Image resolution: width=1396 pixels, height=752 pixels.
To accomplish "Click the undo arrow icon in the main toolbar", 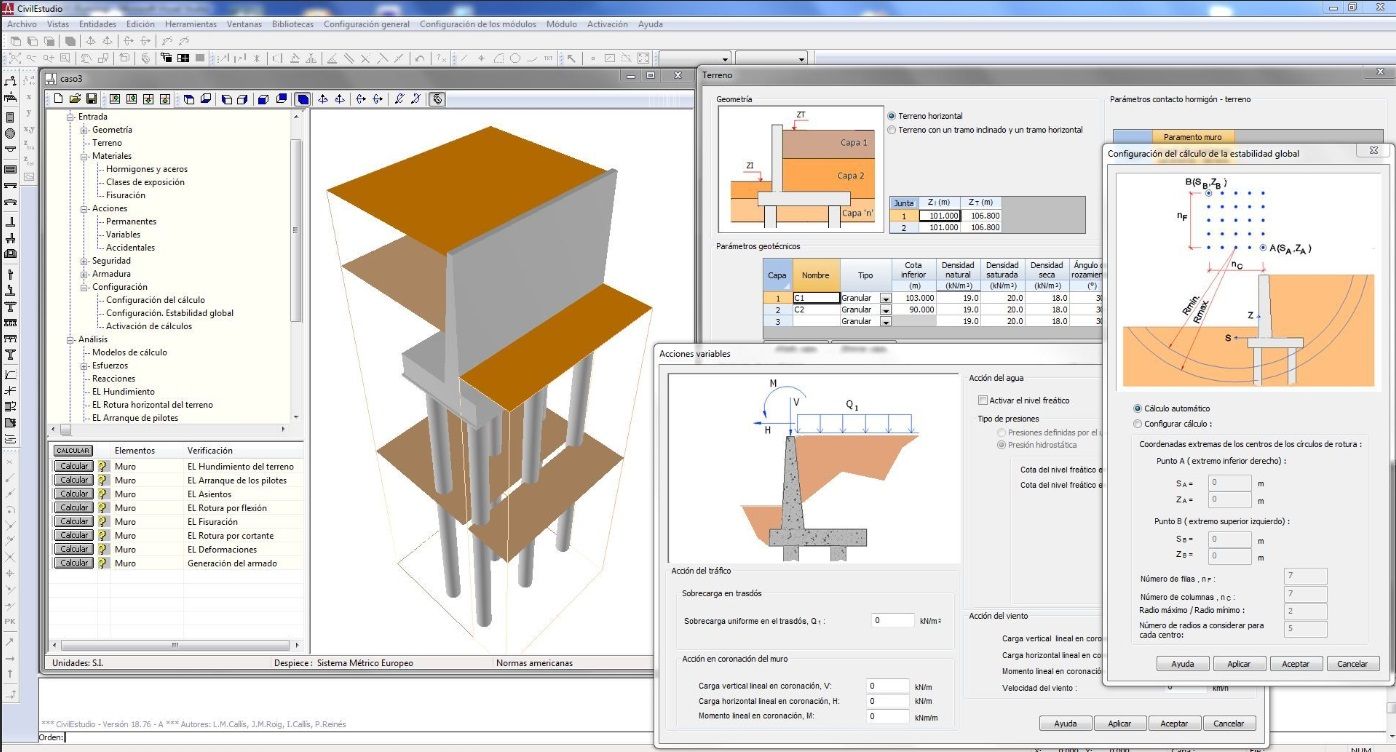I will point(419,58).
